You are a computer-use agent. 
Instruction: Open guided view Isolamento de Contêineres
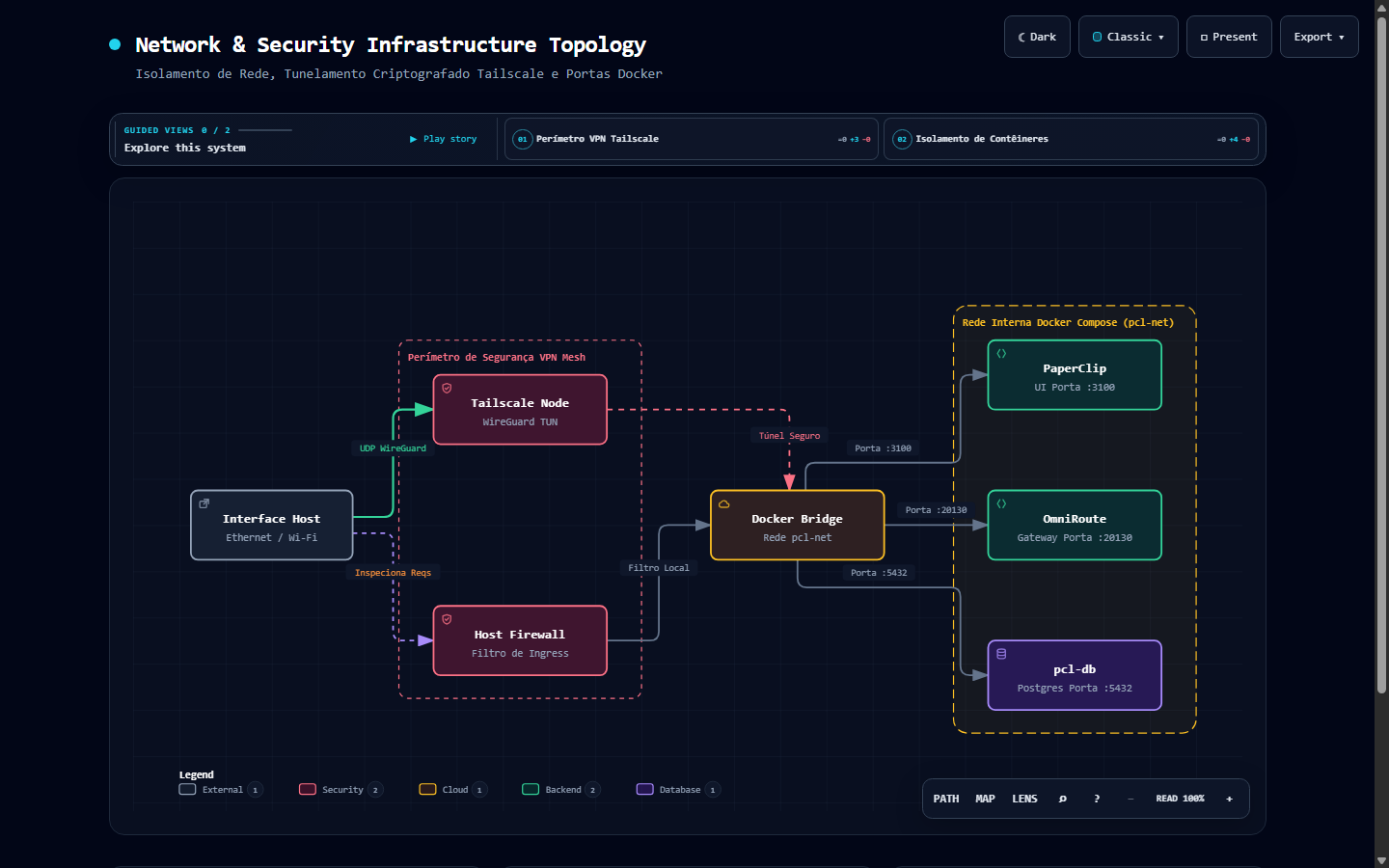tap(1071, 139)
